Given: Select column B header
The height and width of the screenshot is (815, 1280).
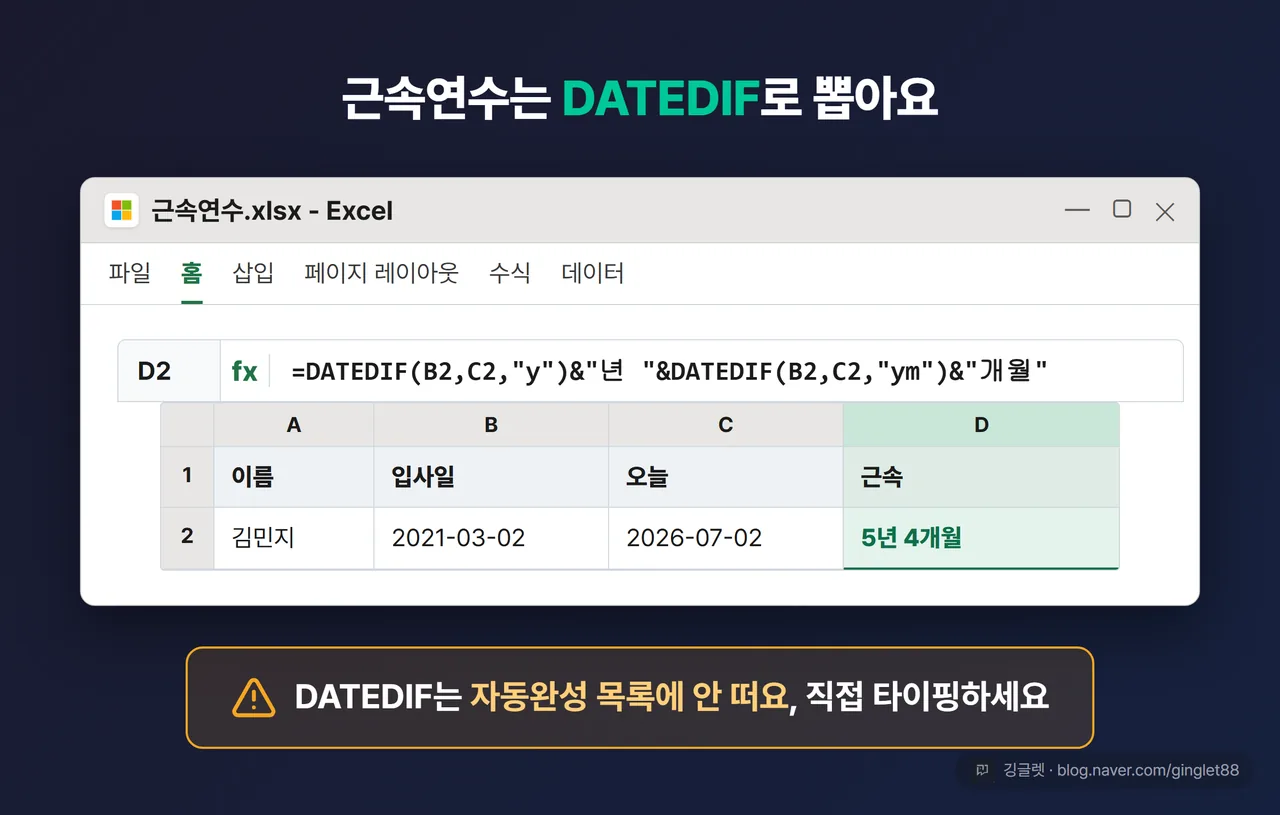Looking at the screenshot, I should pos(491,425).
